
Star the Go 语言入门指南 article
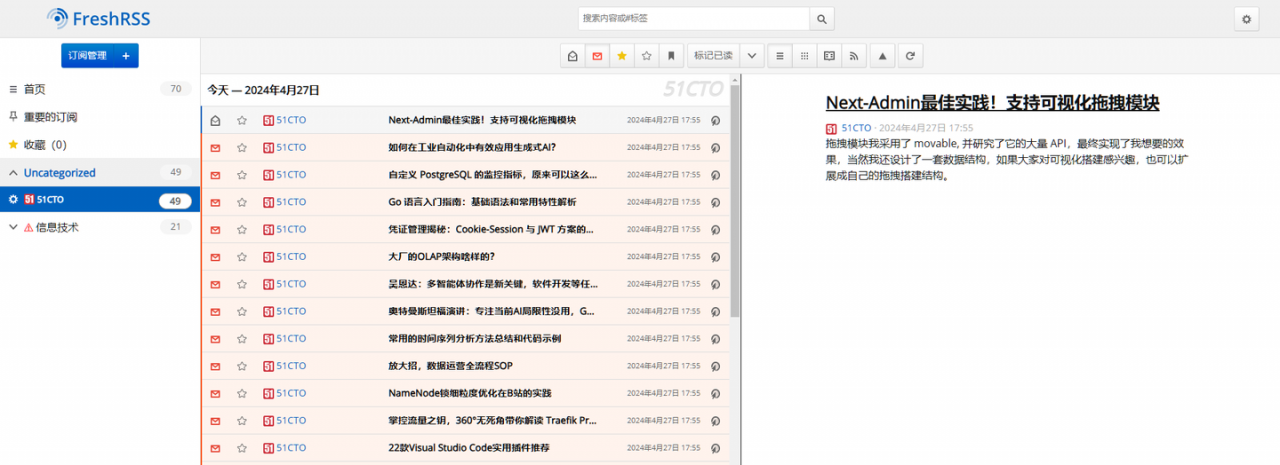(x=242, y=202)
